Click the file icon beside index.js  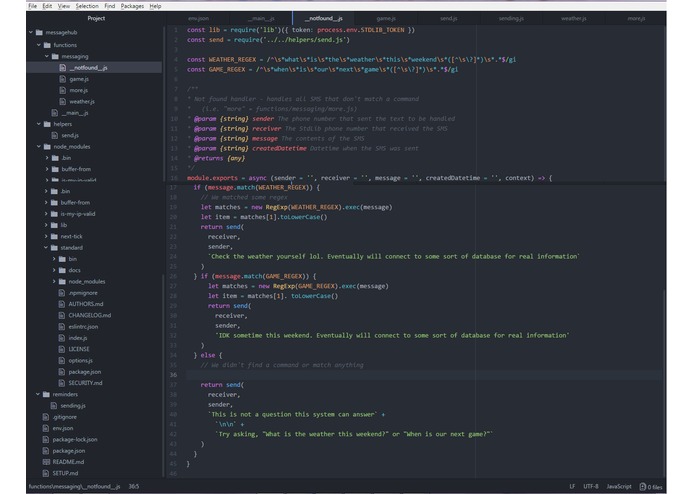[62, 338]
